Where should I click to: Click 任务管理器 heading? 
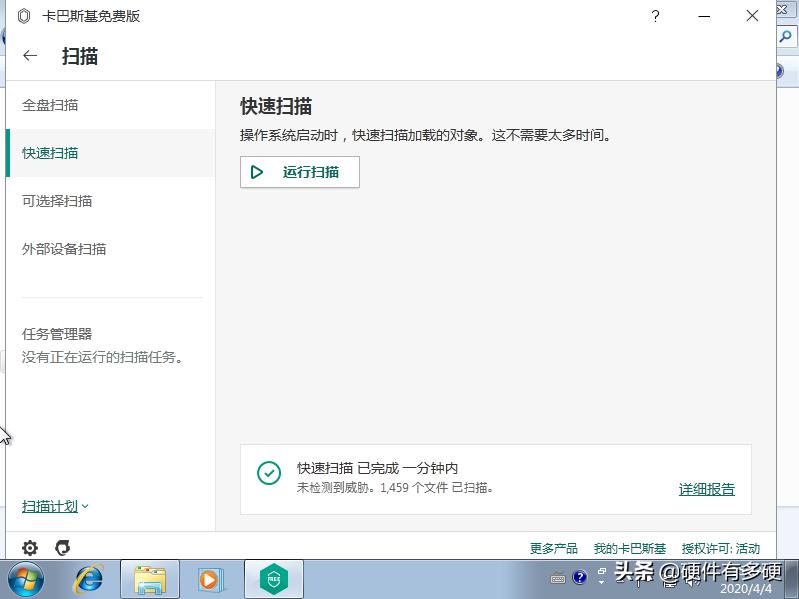57,334
